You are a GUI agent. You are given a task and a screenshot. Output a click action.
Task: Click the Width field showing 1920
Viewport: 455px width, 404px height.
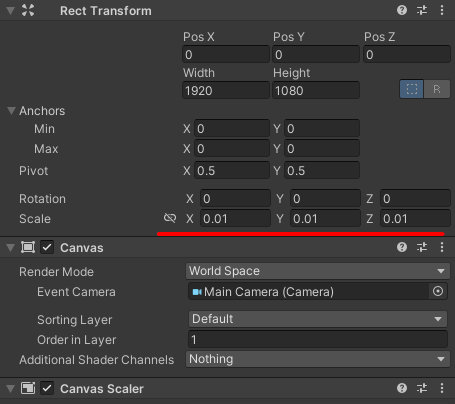tap(226, 90)
